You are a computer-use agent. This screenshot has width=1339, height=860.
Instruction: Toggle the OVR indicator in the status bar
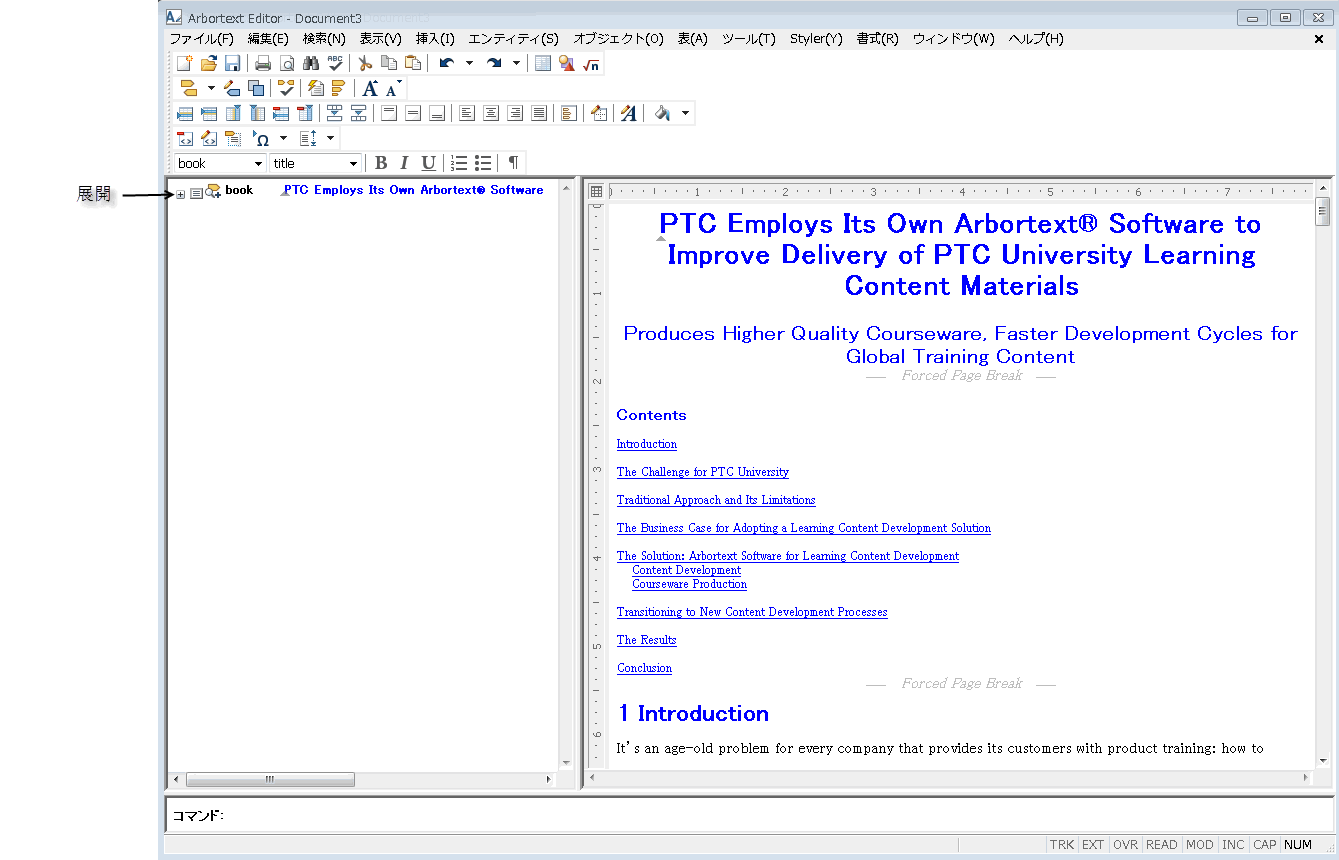pyautogui.click(x=1126, y=845)
